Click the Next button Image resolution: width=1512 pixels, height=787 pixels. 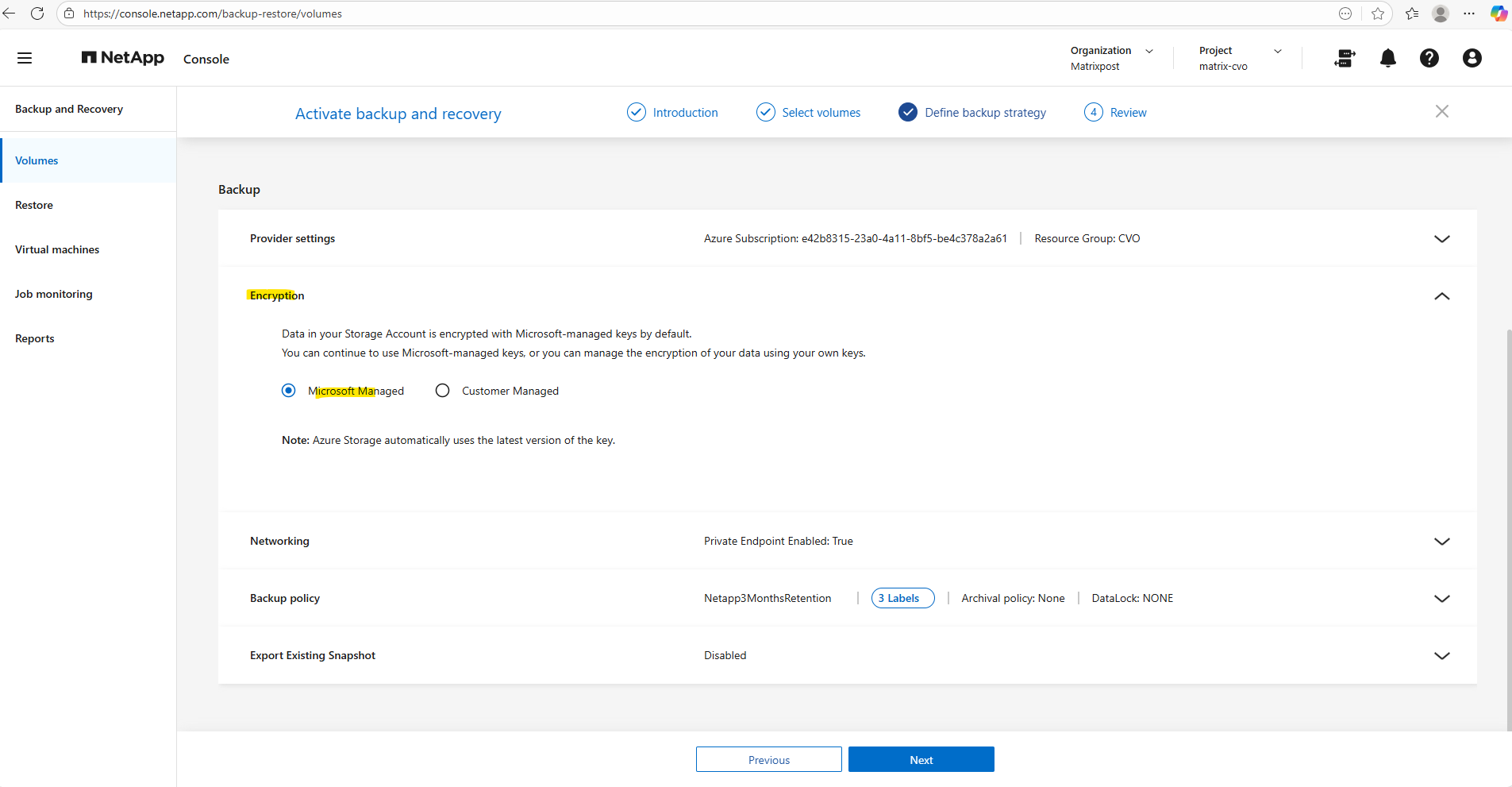(x=921, y=759)
